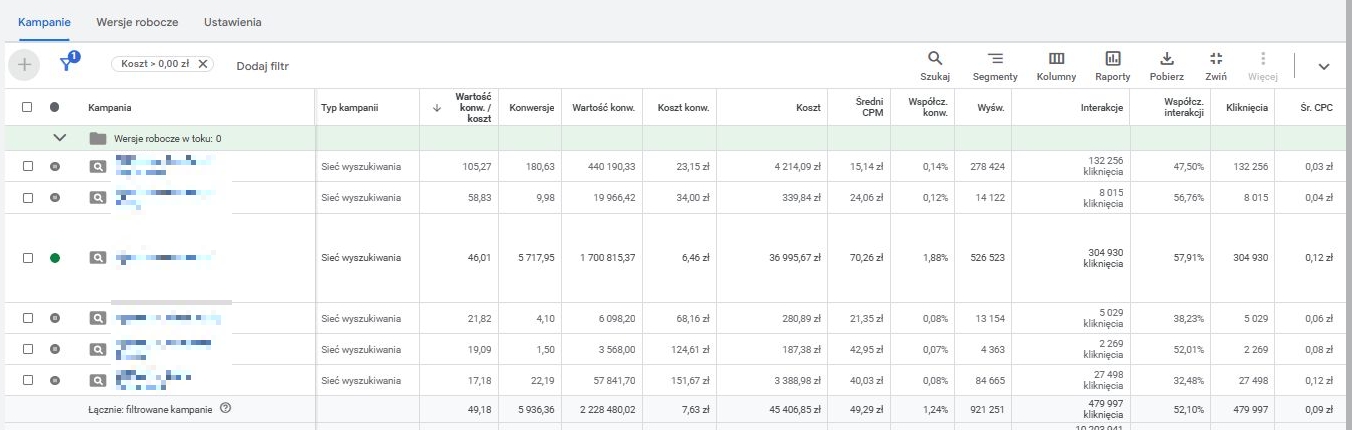Remove the Koszt > 0,00 zł filter

(x=203, y=64)
